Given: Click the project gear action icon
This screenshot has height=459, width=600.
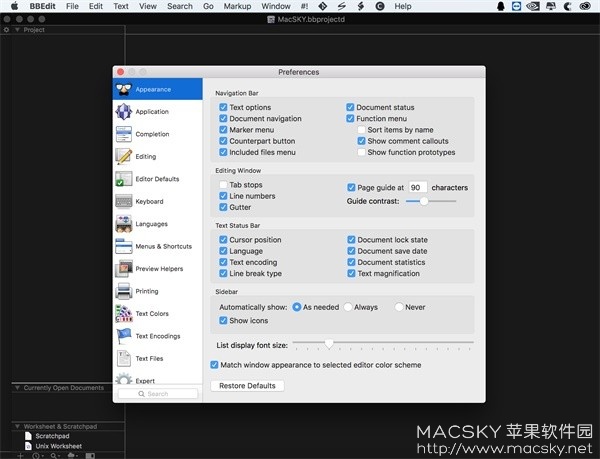Looking at the screenshot, I should pos(6,30).
